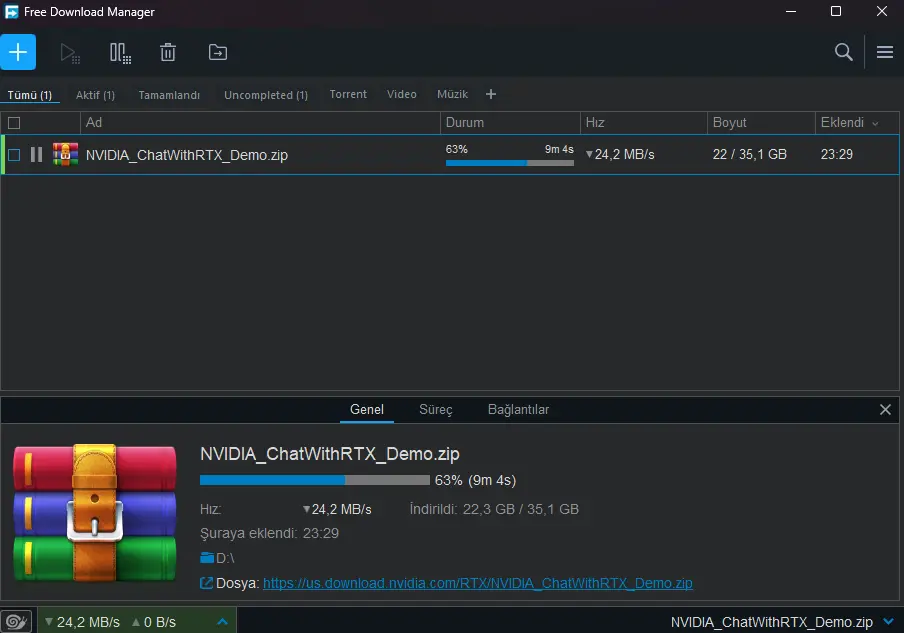This screenshot has width=904, height=633.
Task: Select the Müzik tab
Action: click(x=452, y=95)
